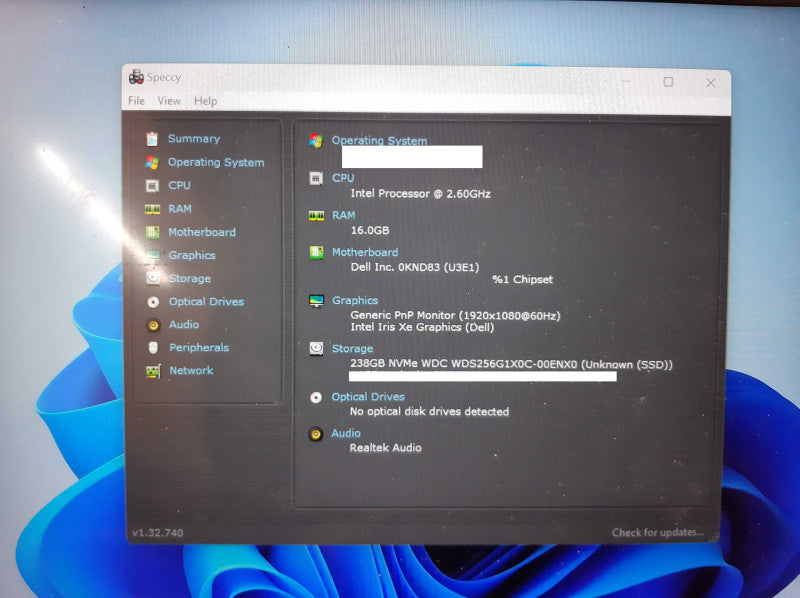Click the Audio speaker icon in summary pane
800x598 pixels.
[x=316, y=434]
